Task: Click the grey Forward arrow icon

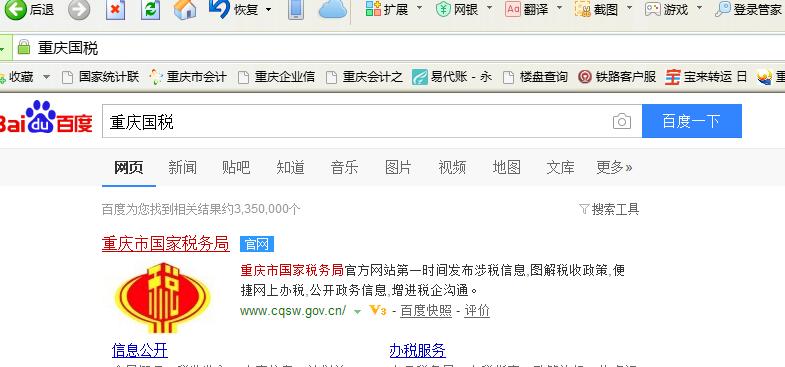Action: pyautogui.click(x=79, y=10)
